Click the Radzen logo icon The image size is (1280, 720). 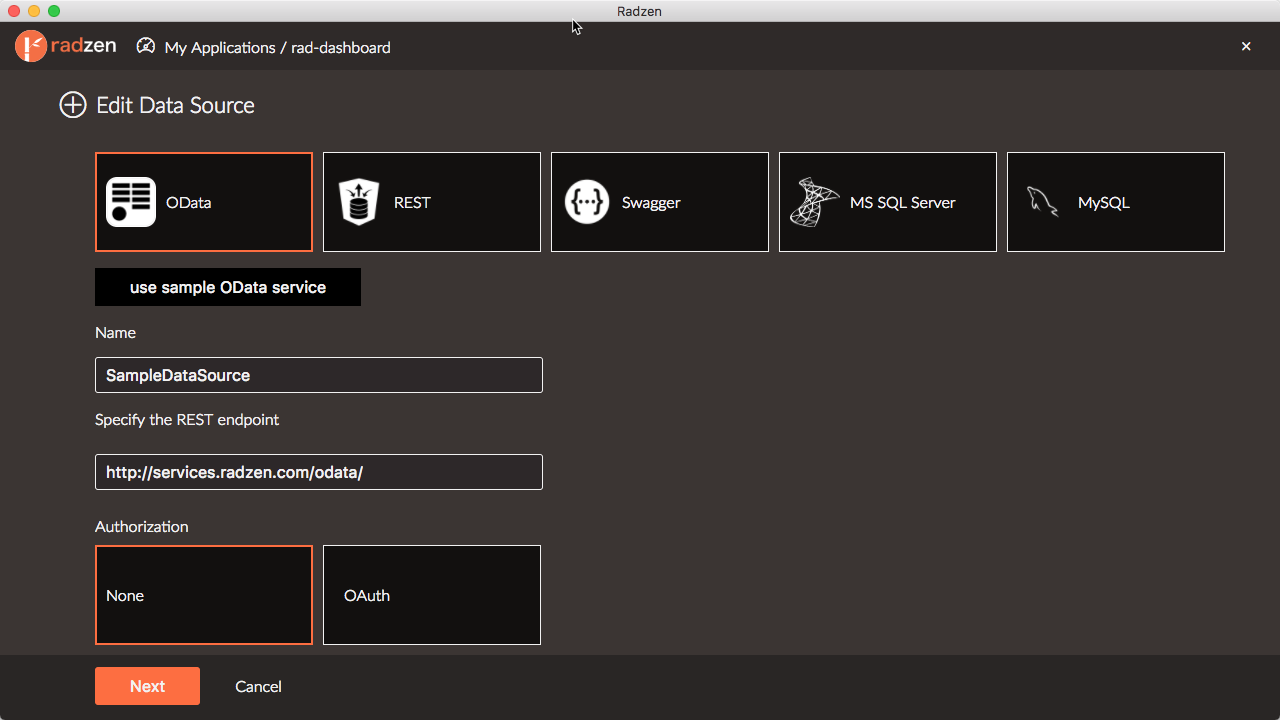[32, 46]
